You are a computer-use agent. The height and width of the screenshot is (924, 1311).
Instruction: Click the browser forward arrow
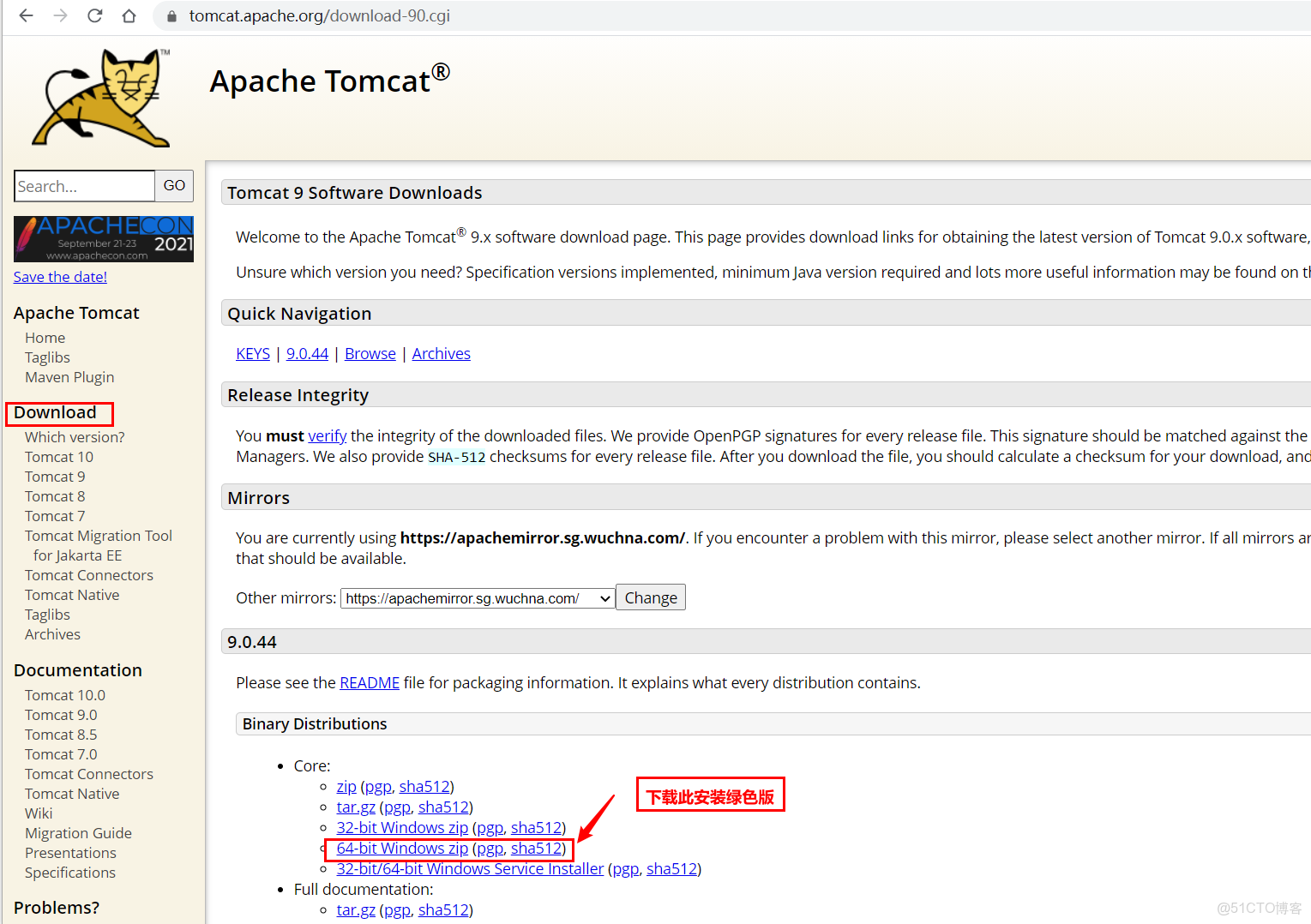60,15
